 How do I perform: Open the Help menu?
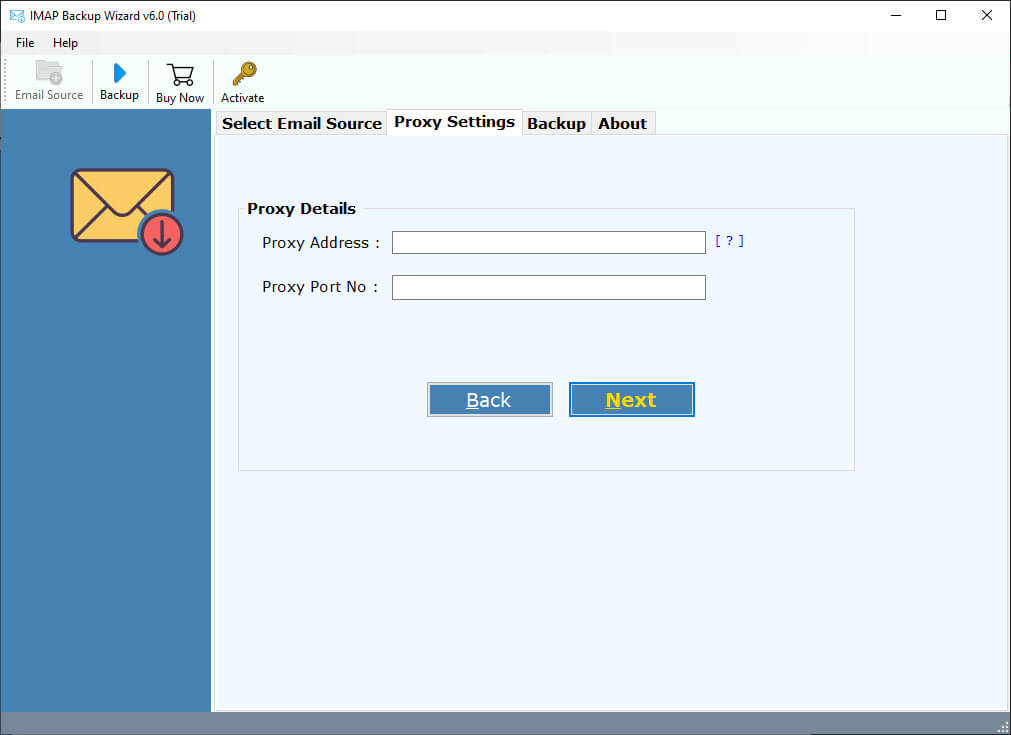click(65, 42)
